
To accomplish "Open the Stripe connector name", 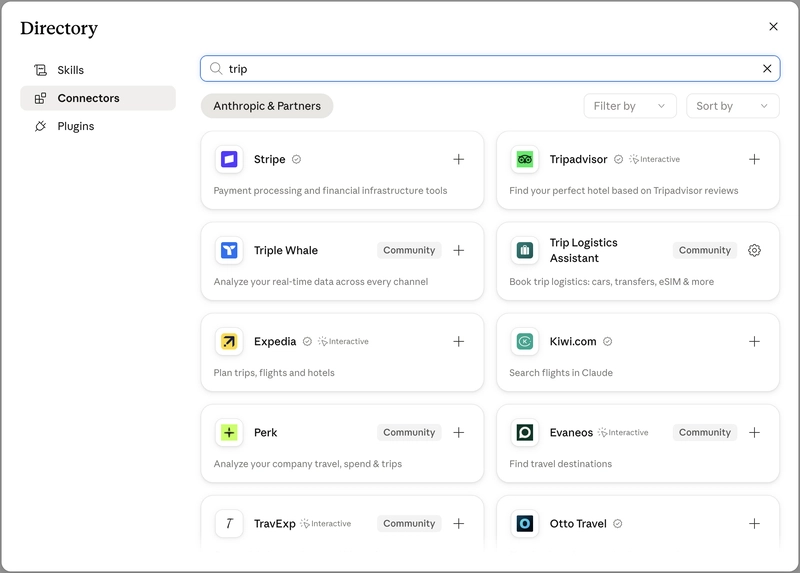I will click(x=269, y=159).
